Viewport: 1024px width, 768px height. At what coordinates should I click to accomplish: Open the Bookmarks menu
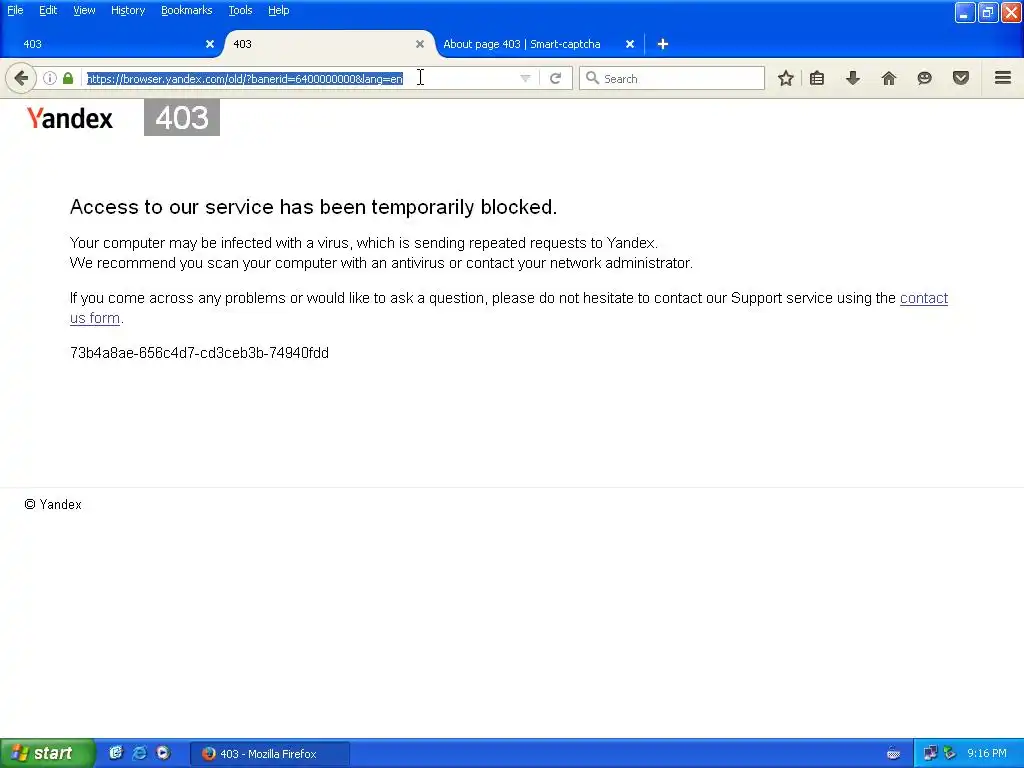[187, 10]
